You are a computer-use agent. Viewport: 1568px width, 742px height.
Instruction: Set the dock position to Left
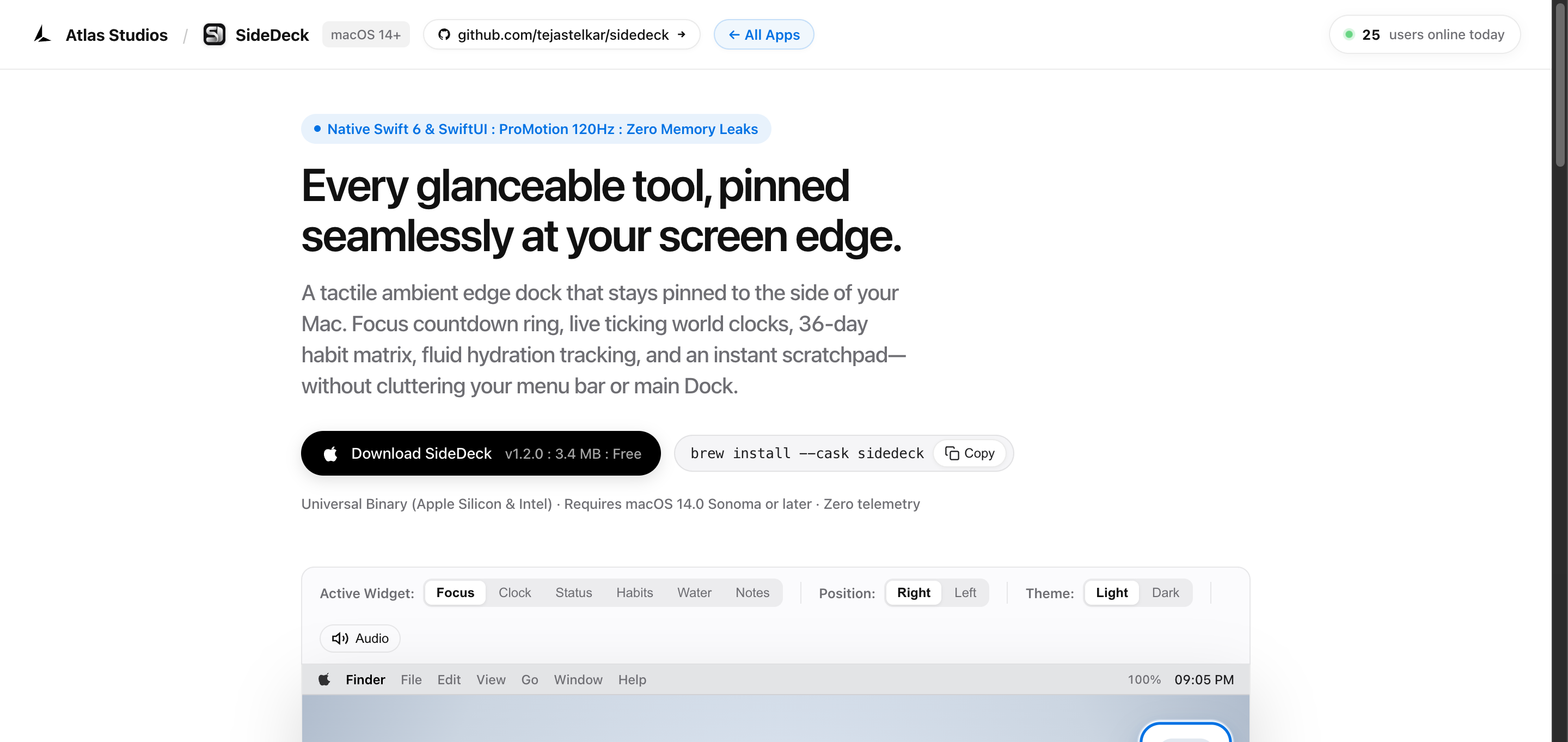[965, 593]
